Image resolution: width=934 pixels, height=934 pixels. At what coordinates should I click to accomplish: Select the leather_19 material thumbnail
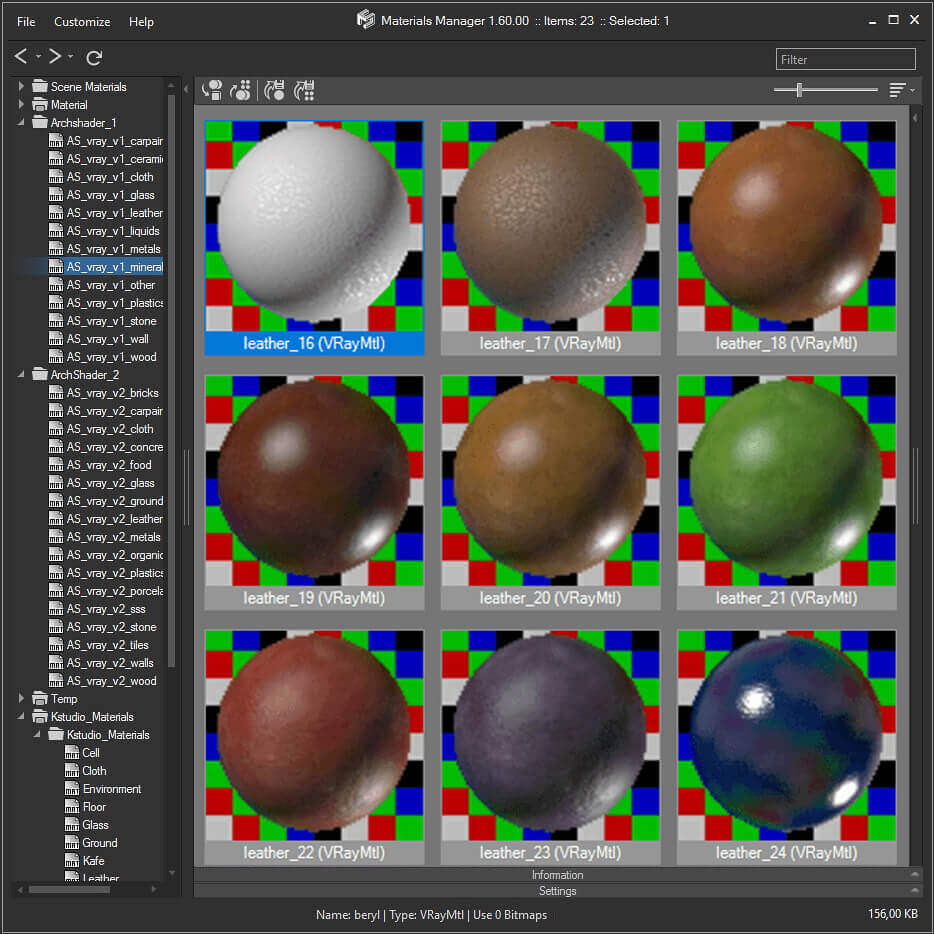pos(314,492)
